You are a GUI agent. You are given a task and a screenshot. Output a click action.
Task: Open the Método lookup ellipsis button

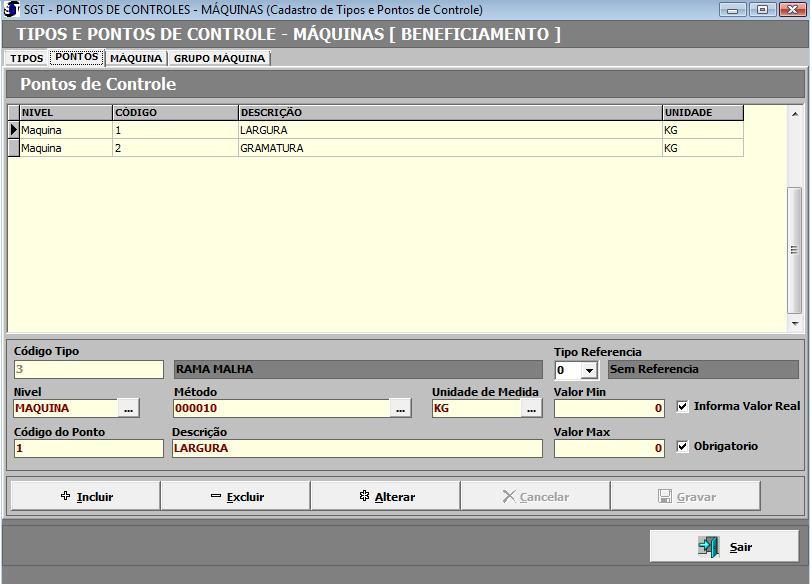[x=400, y=408]
